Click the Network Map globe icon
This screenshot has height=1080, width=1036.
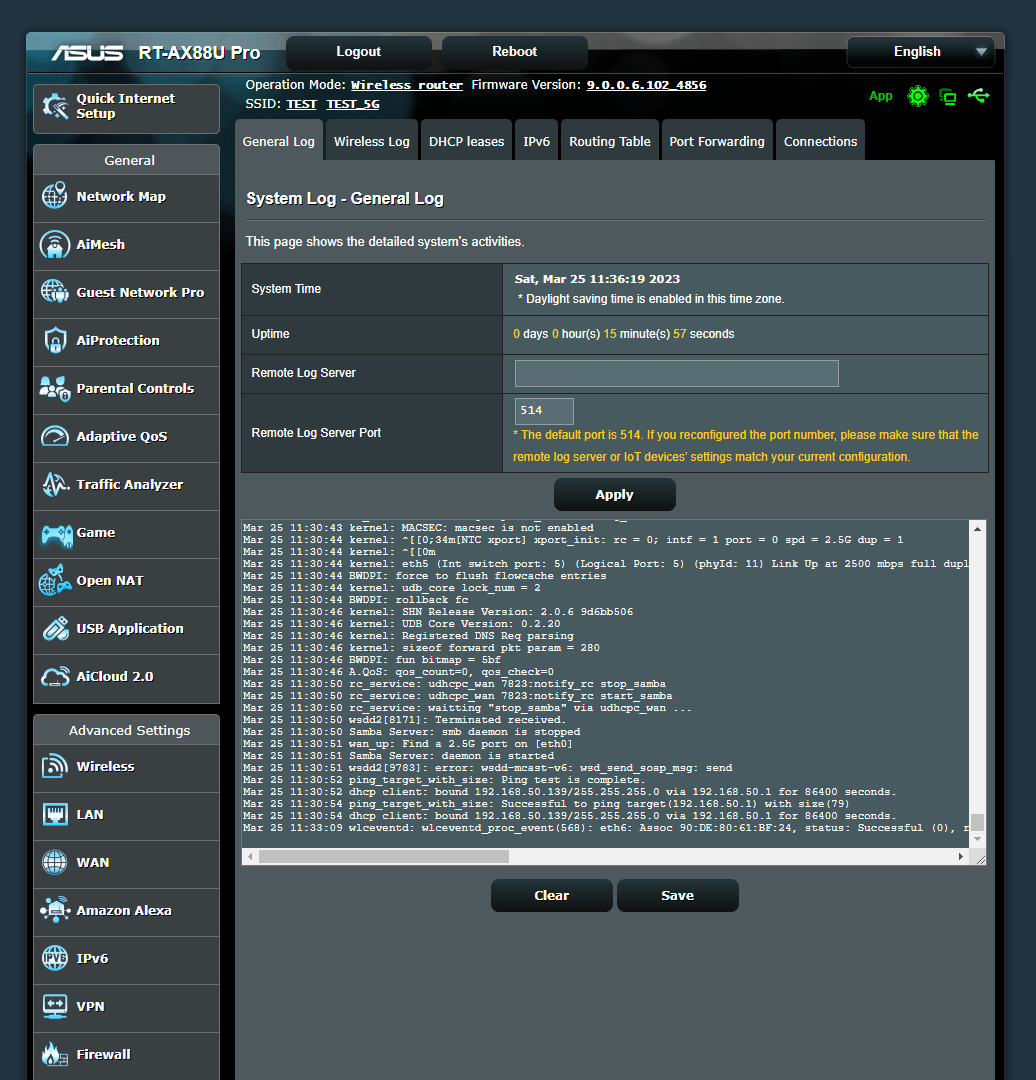[55, 196]
